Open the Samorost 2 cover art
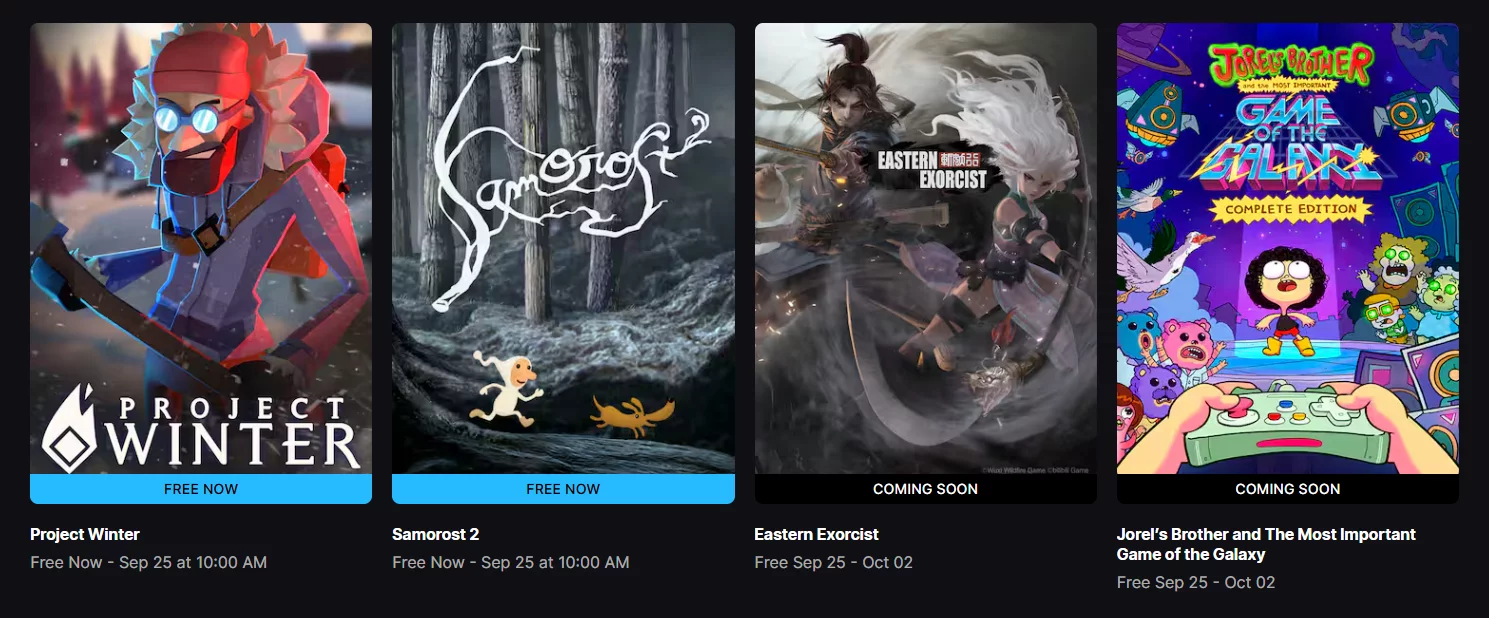This screenshot has height=618, width=1489. [x=563, y=248]
